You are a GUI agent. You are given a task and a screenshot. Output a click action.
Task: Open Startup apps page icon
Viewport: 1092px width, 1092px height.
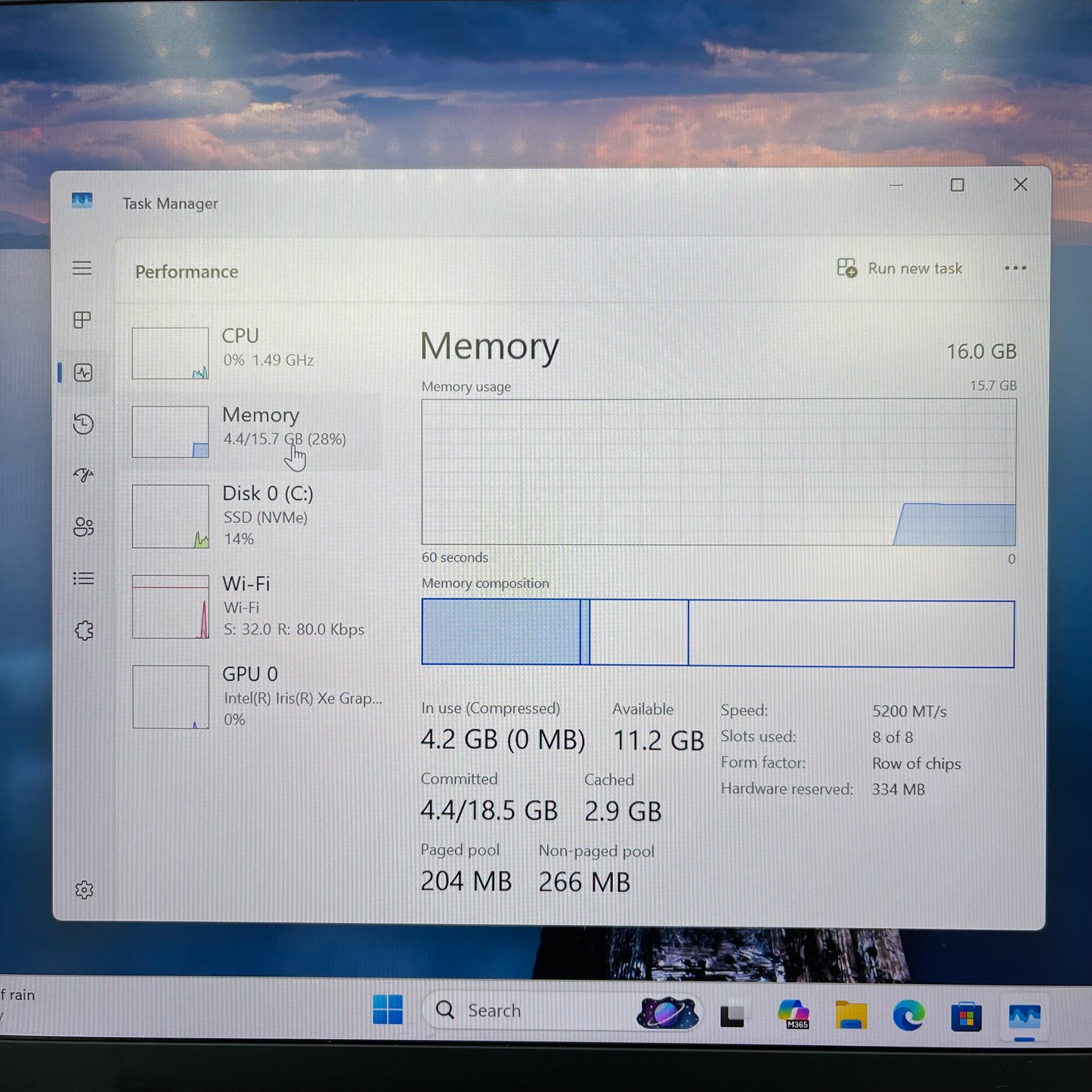(83, 475)
